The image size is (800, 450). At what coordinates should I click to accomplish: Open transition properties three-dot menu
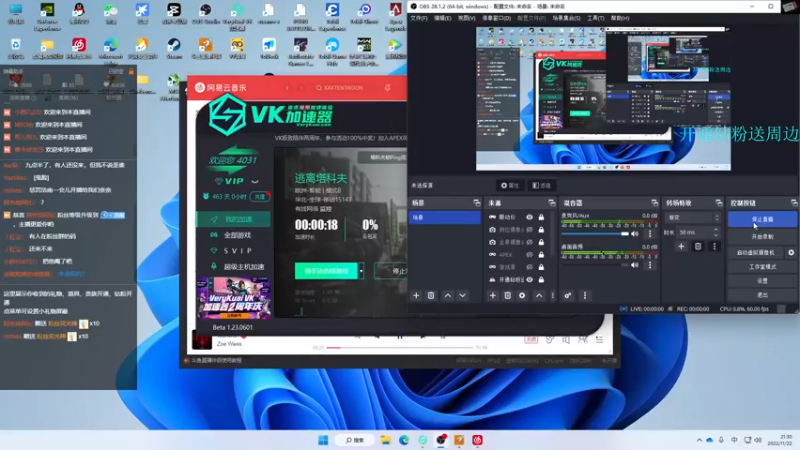click(x=714, y=246)
